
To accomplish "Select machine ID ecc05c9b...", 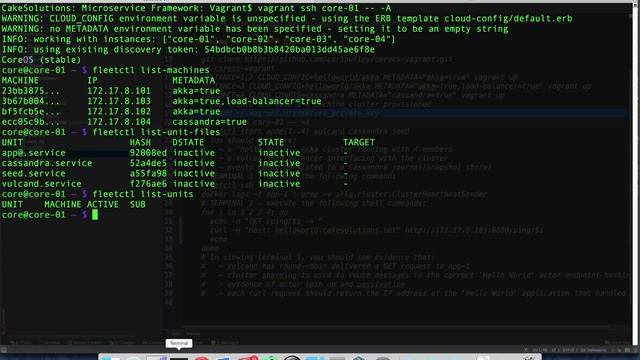I will click(31, 122).
